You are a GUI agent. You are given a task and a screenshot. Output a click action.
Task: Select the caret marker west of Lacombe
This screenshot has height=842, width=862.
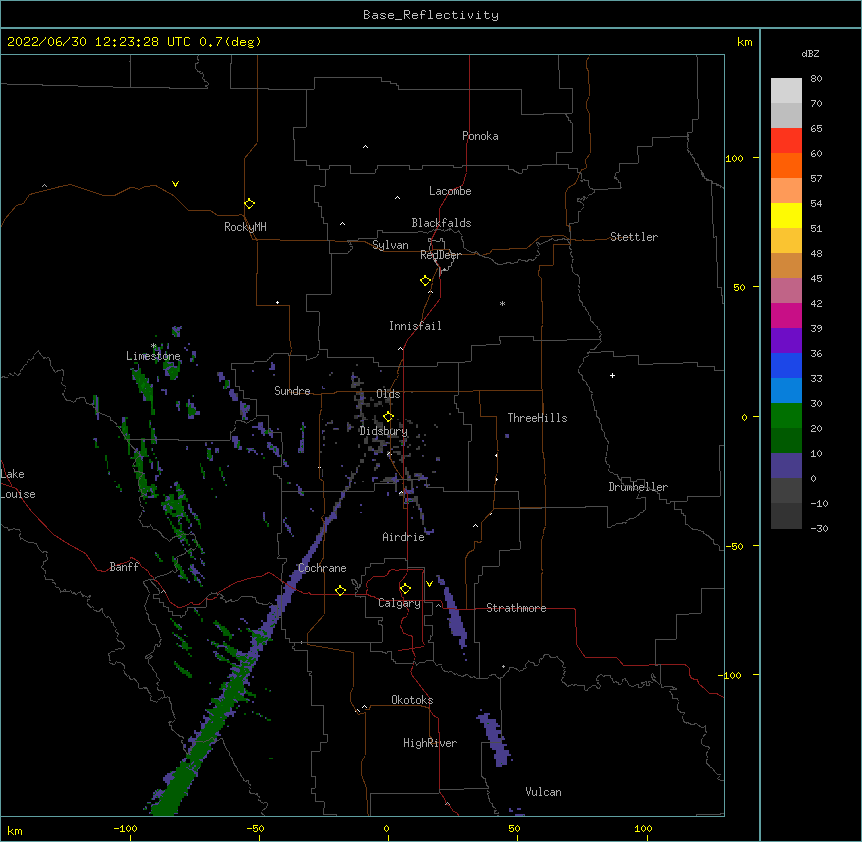(397, 198)
